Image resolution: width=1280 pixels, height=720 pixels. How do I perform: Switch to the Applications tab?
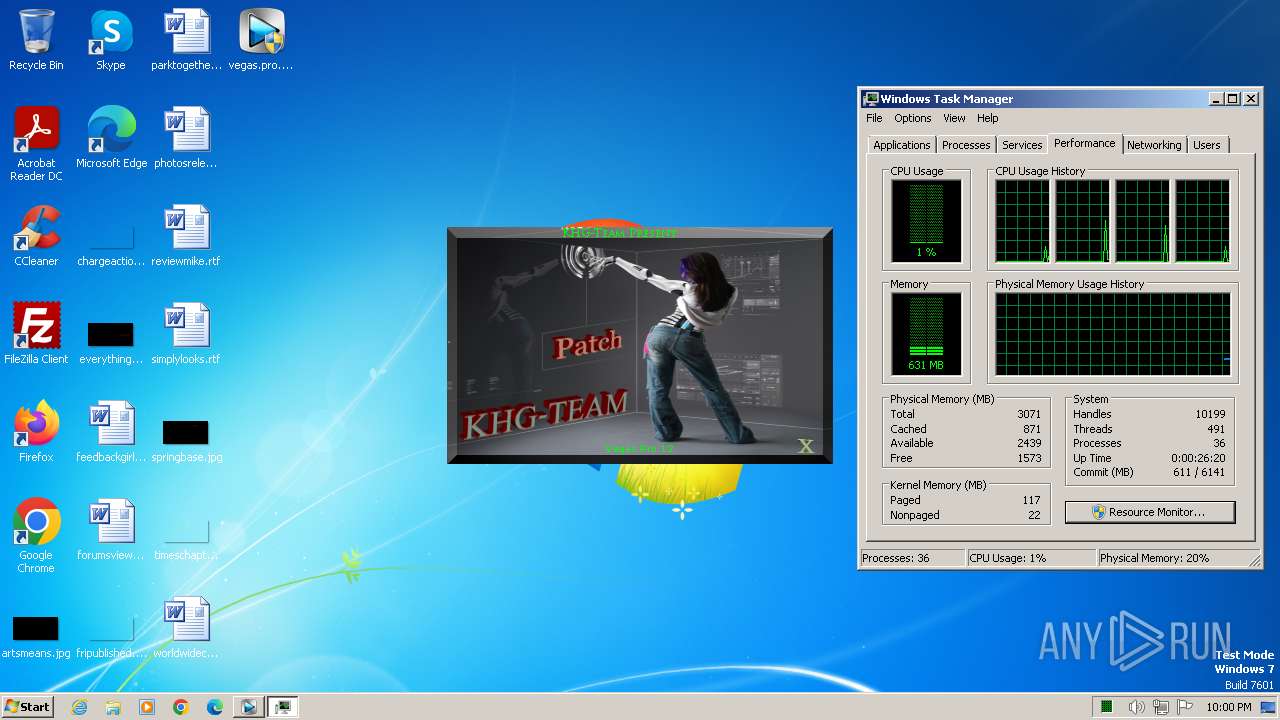(x=901, y=145)
